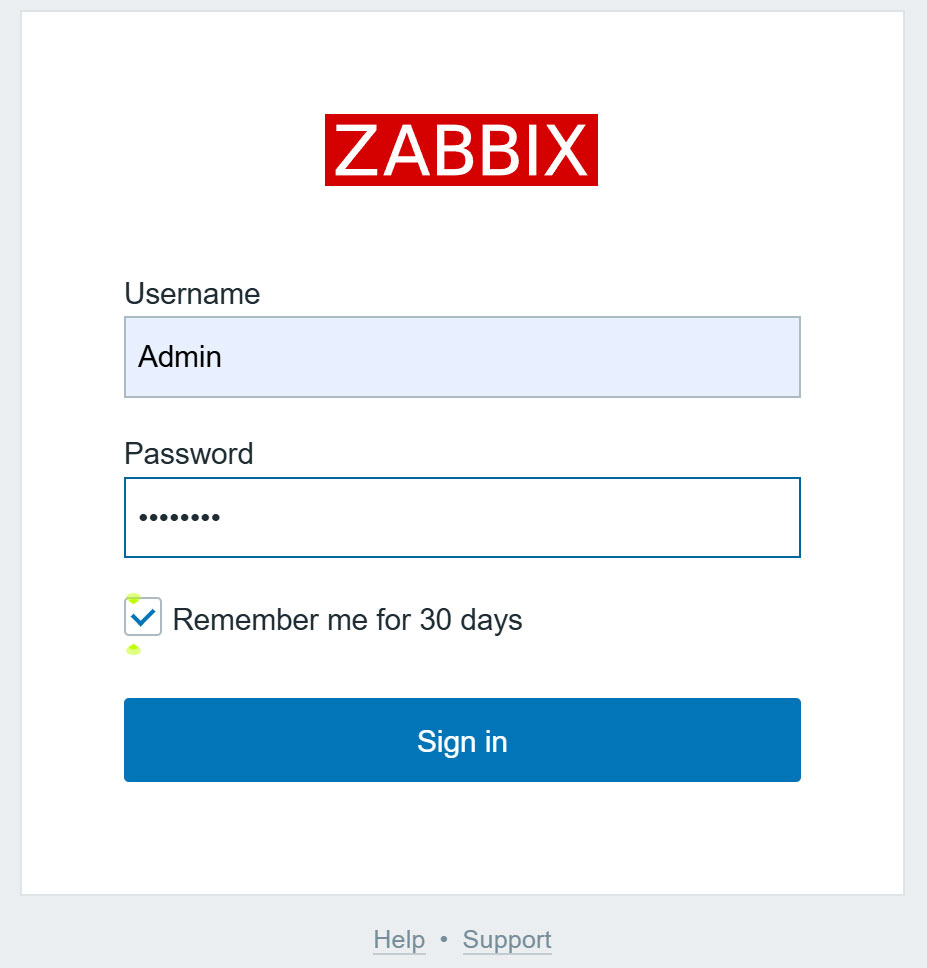Visit Help in the page footer
The height and width of the screenshot is (968, 927).
click(x=399, y=940)
